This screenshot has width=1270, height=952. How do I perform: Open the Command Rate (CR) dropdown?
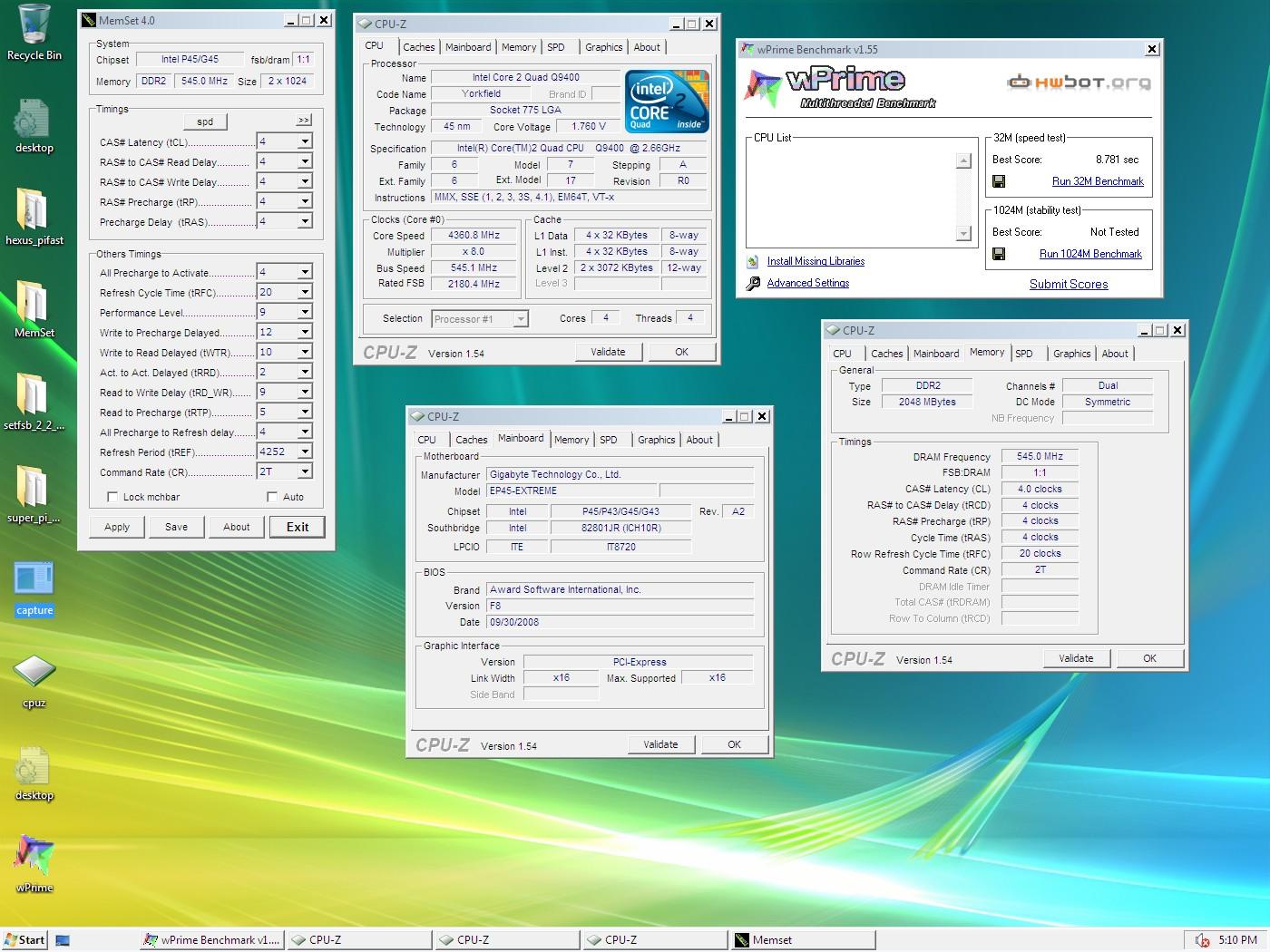305,471
